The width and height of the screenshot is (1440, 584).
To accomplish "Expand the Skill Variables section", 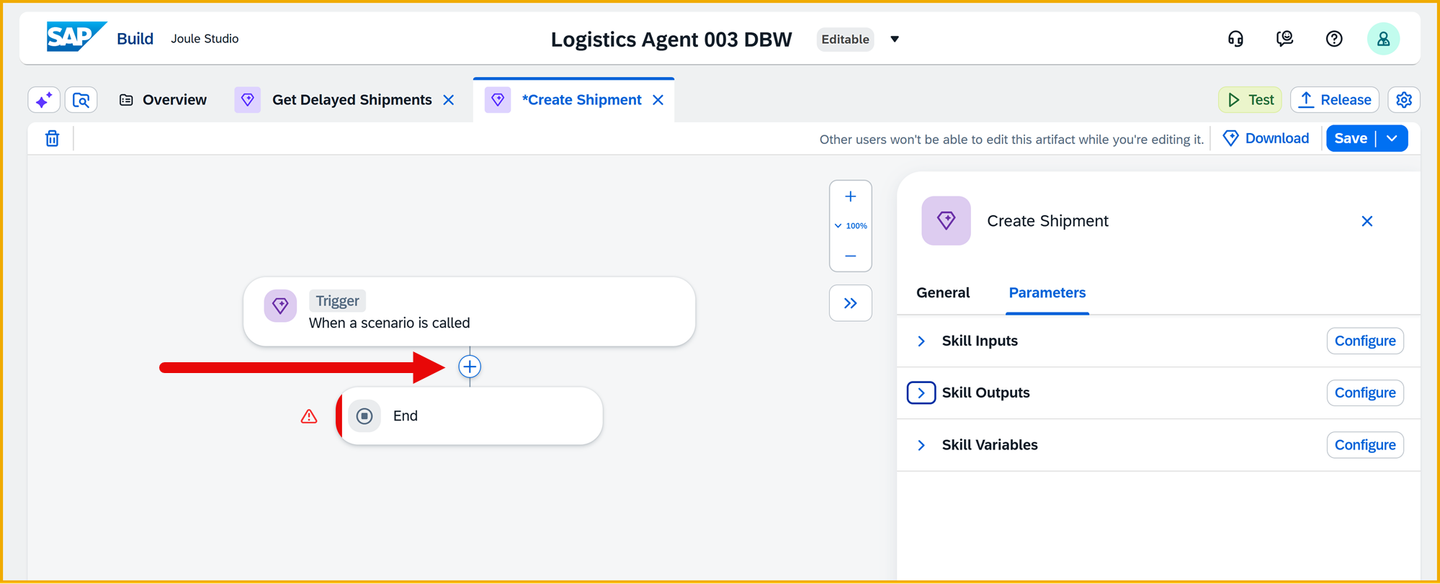I will coord(921,445).
